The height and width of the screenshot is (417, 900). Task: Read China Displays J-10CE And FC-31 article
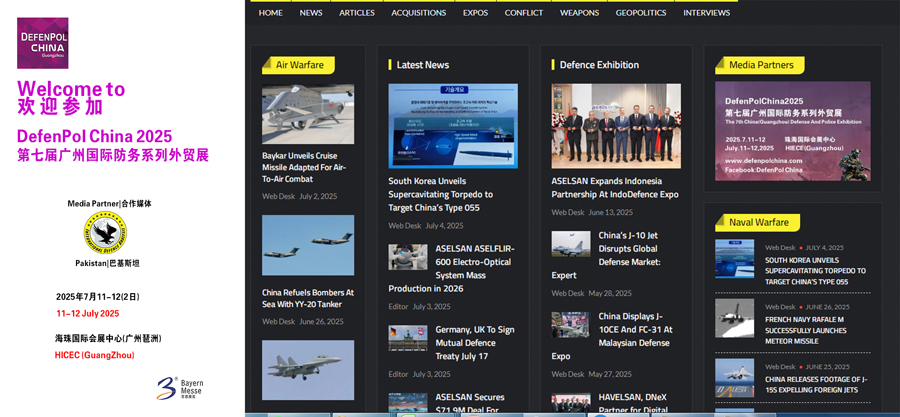tap(612, 336)
